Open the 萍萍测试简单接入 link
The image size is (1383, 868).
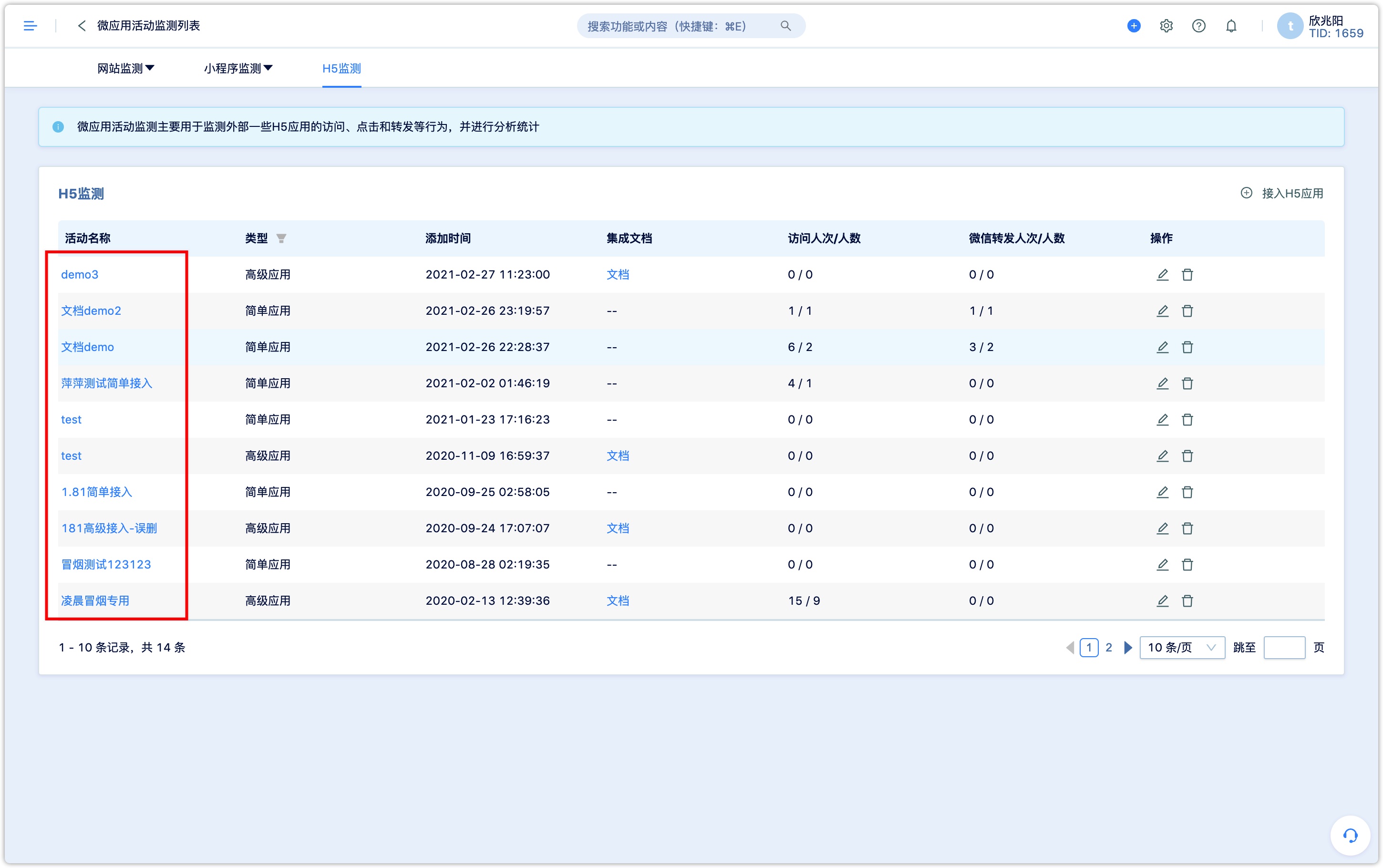(x=107, y=383)
